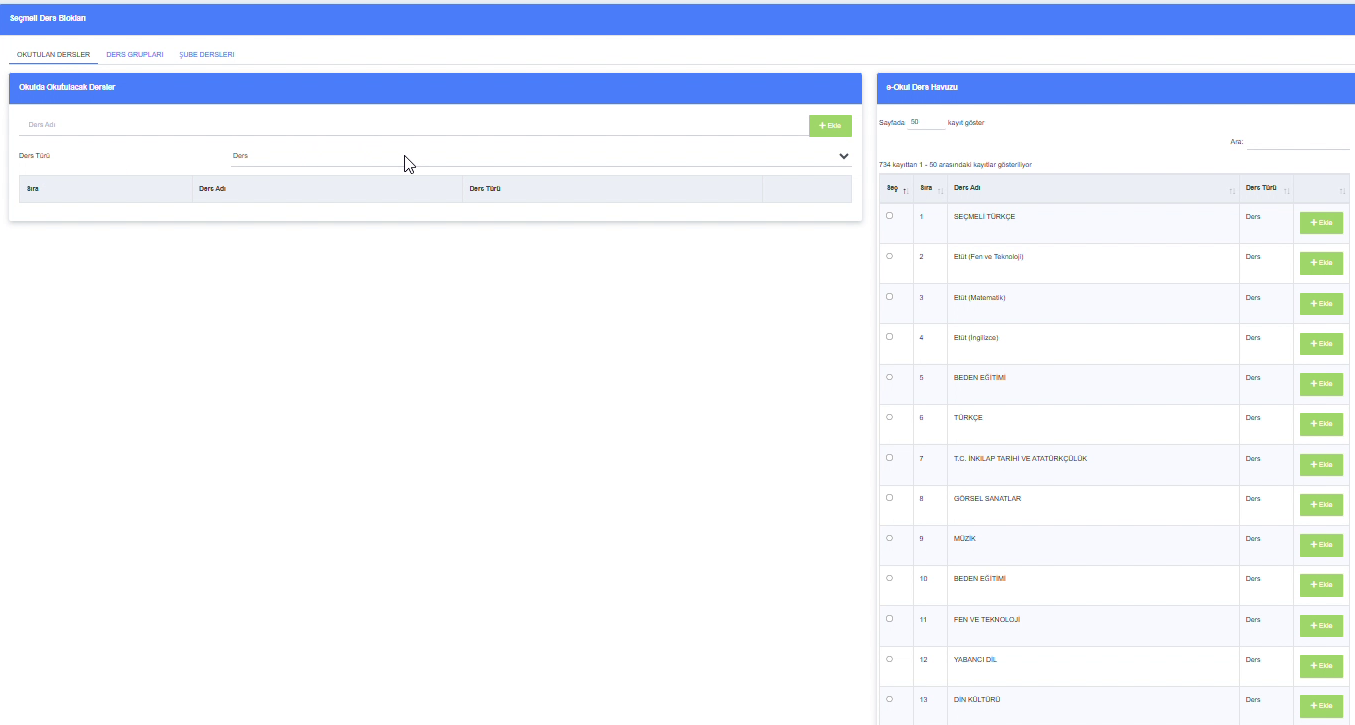Add Etüt (Matematik) via plus Ekle

point(1321,303)
